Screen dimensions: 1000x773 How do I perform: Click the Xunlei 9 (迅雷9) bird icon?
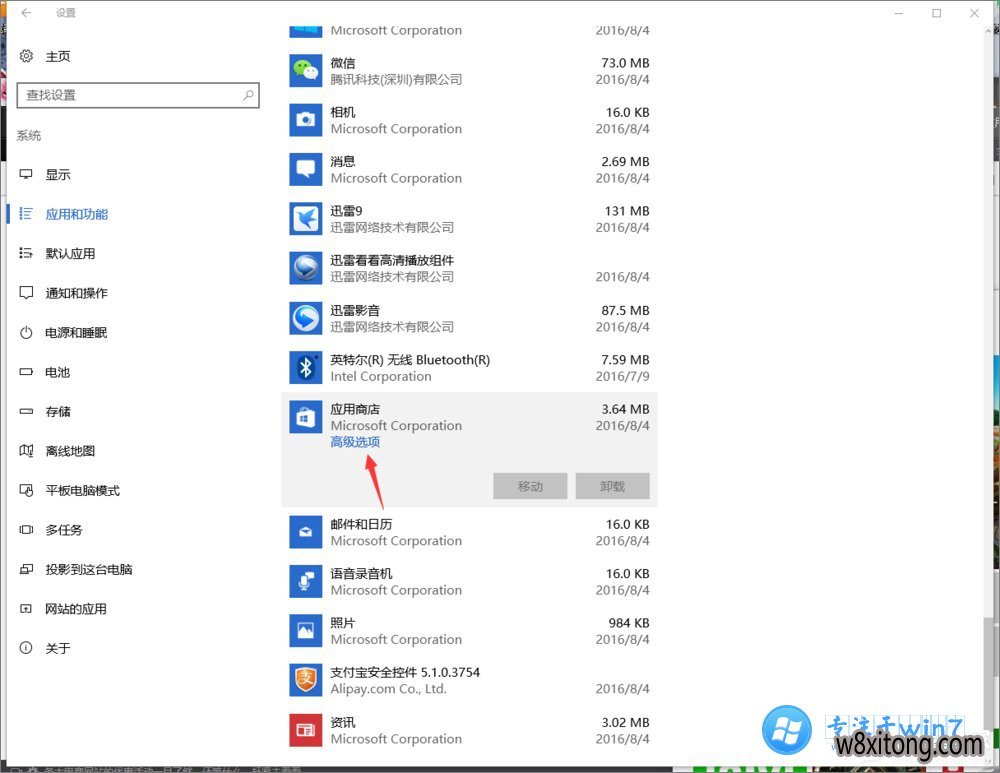point(305,219)
